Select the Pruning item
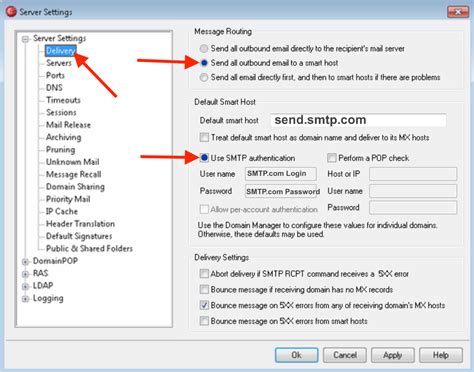 60,149
